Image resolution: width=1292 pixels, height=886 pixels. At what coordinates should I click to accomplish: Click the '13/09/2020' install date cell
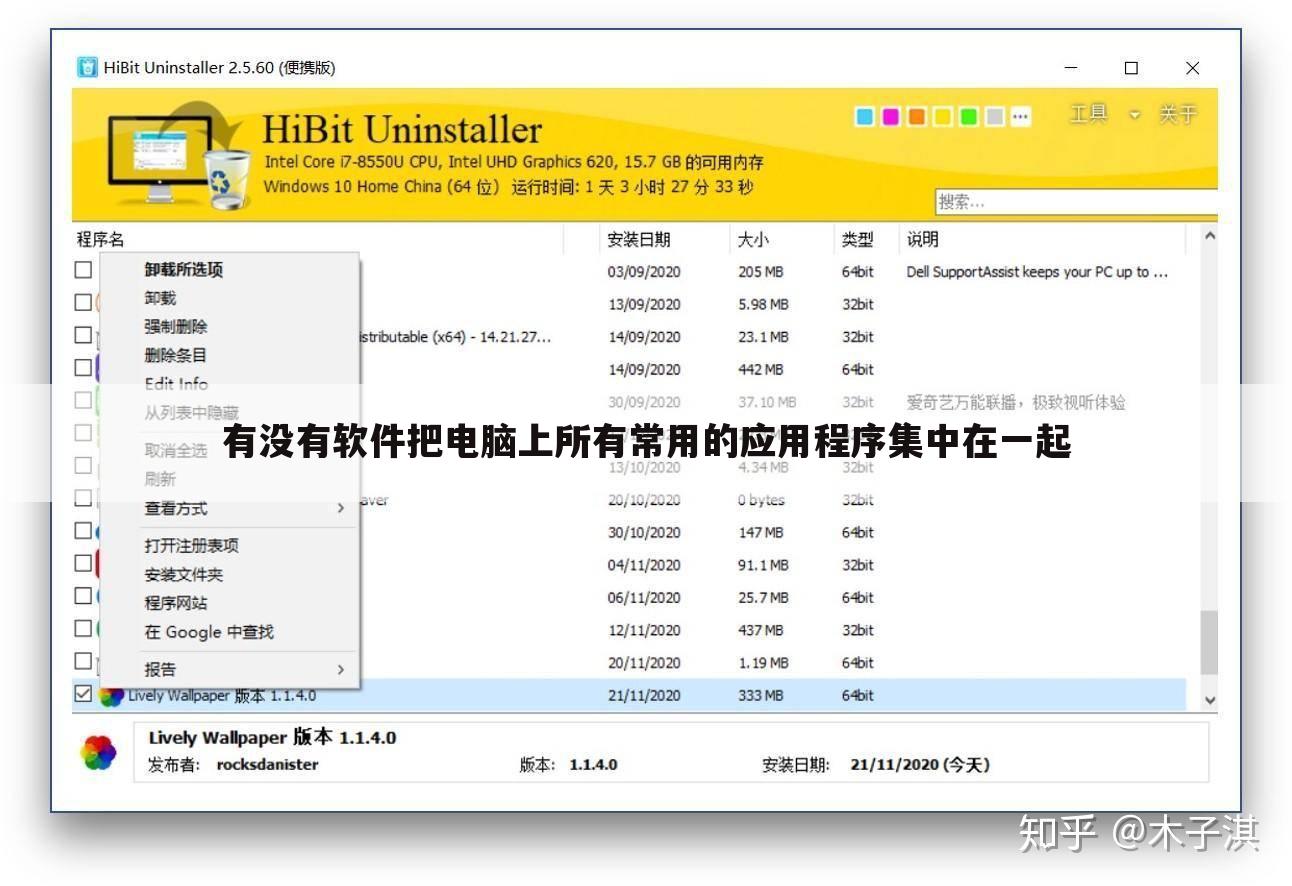click(x=644, y=304)
